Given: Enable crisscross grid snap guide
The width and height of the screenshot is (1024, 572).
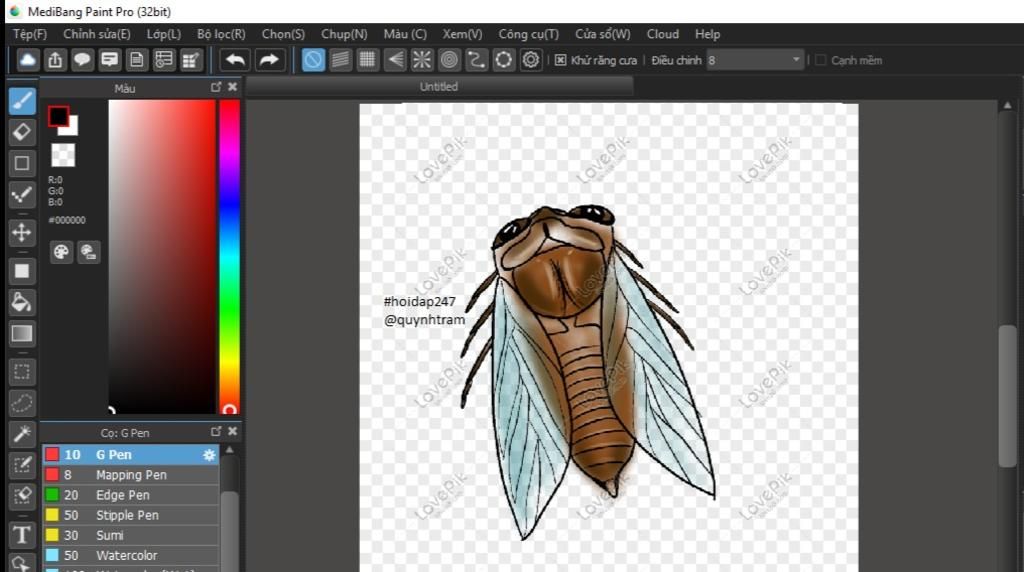Looking at the screenshot, I should (x=368, y=60).
